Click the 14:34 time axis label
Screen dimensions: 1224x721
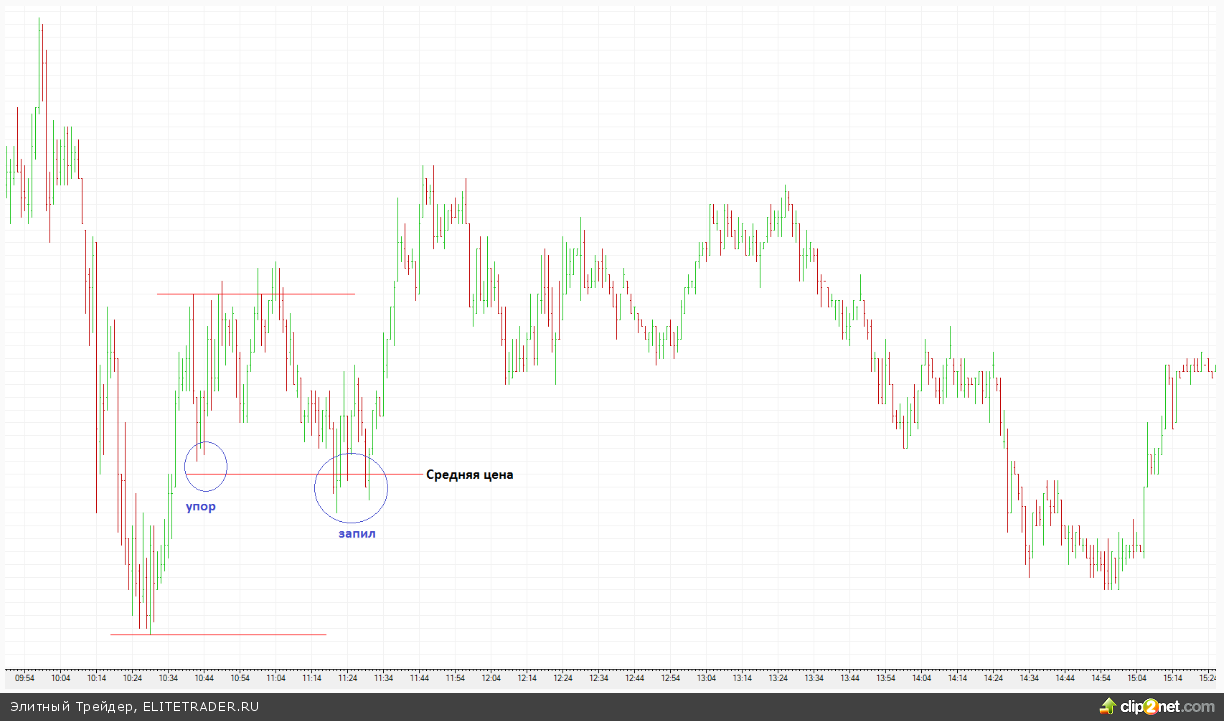tap(1029, 678)
